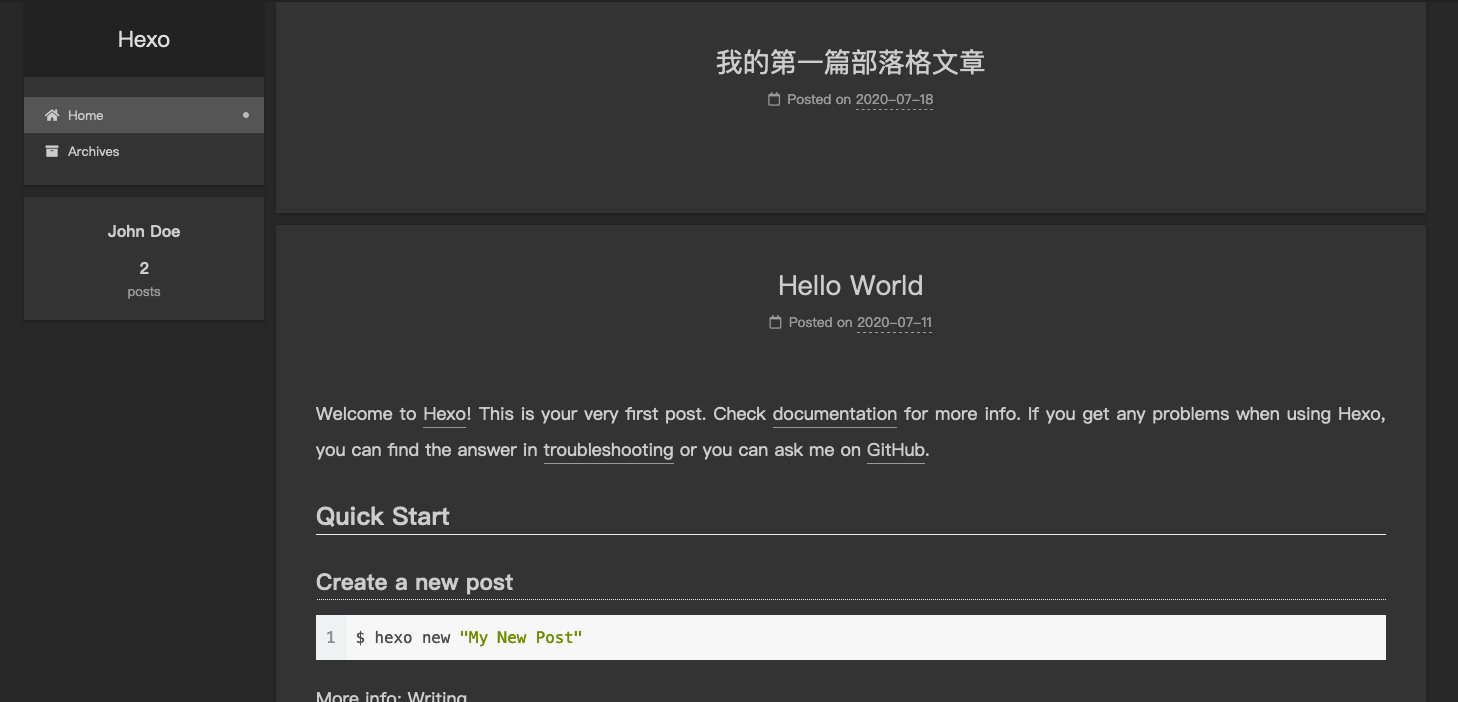Image resolution: width=1458 pixels, height=702 pixels.
Task: Open the troubleshooting link
Action: click(x=608, y=450)
